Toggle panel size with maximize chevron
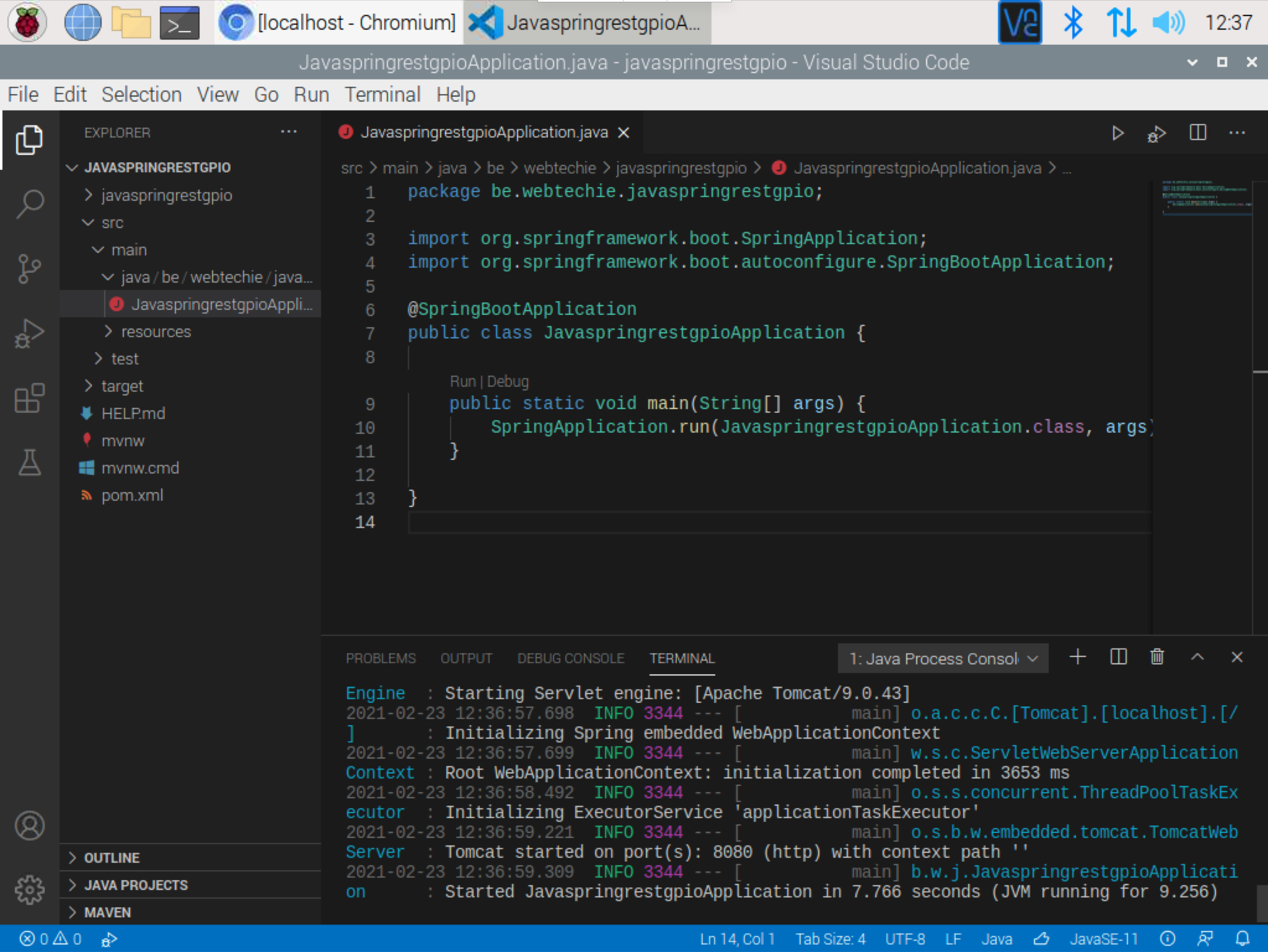 pyautogui.click(x=1197, y=657)
